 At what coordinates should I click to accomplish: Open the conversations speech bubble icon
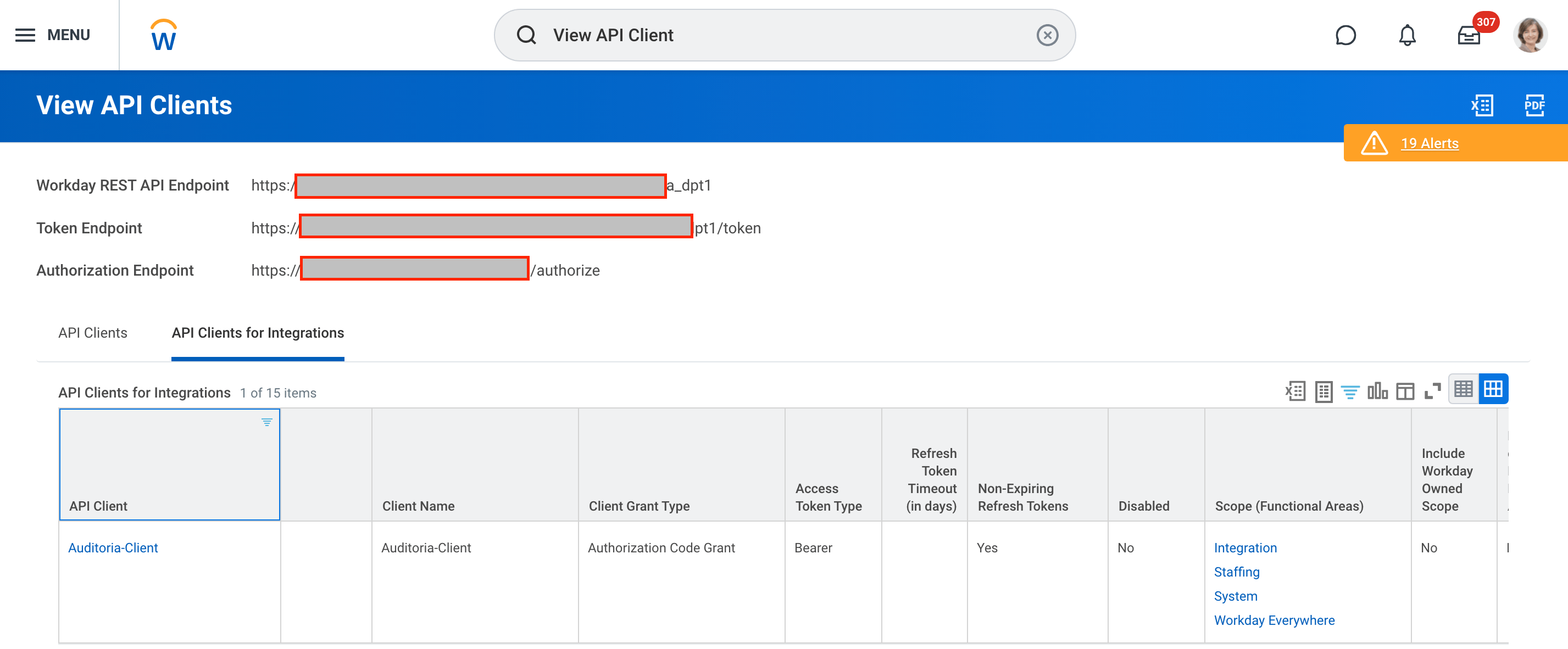(1346, 35)
